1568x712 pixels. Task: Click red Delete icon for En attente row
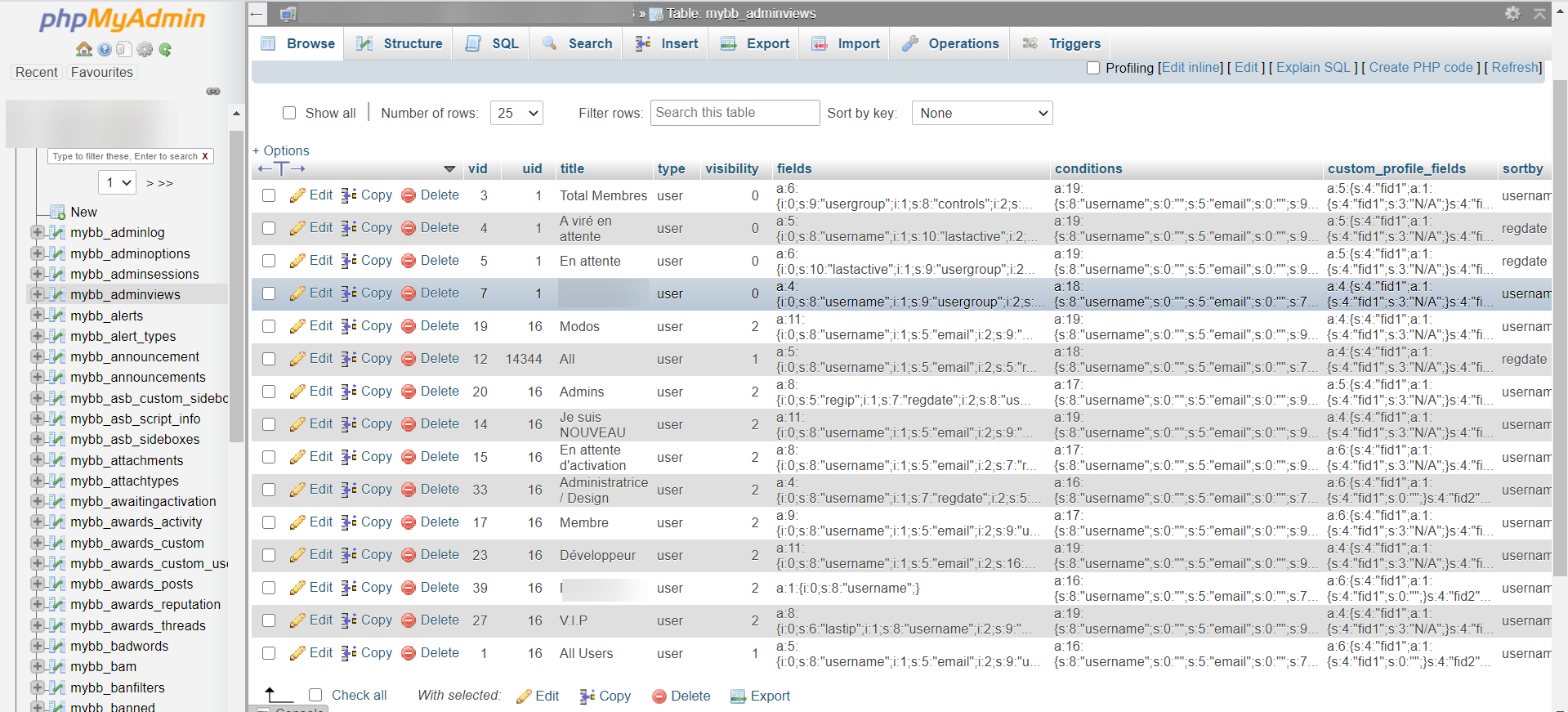(x=409, y=261)
